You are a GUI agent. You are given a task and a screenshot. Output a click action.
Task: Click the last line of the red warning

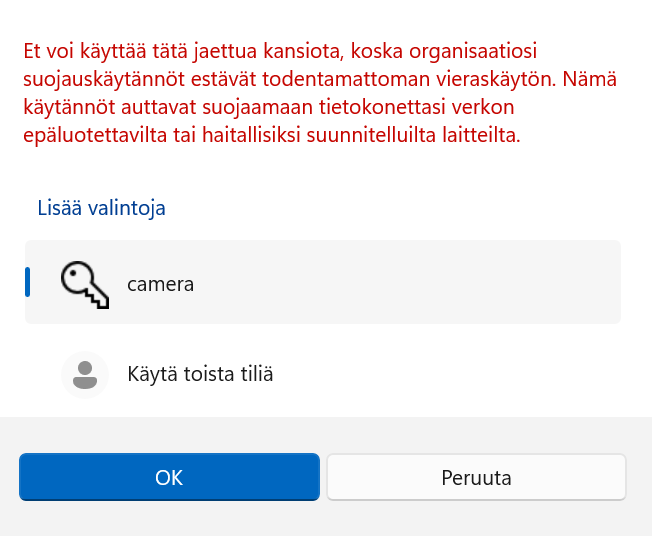(270, 136)
